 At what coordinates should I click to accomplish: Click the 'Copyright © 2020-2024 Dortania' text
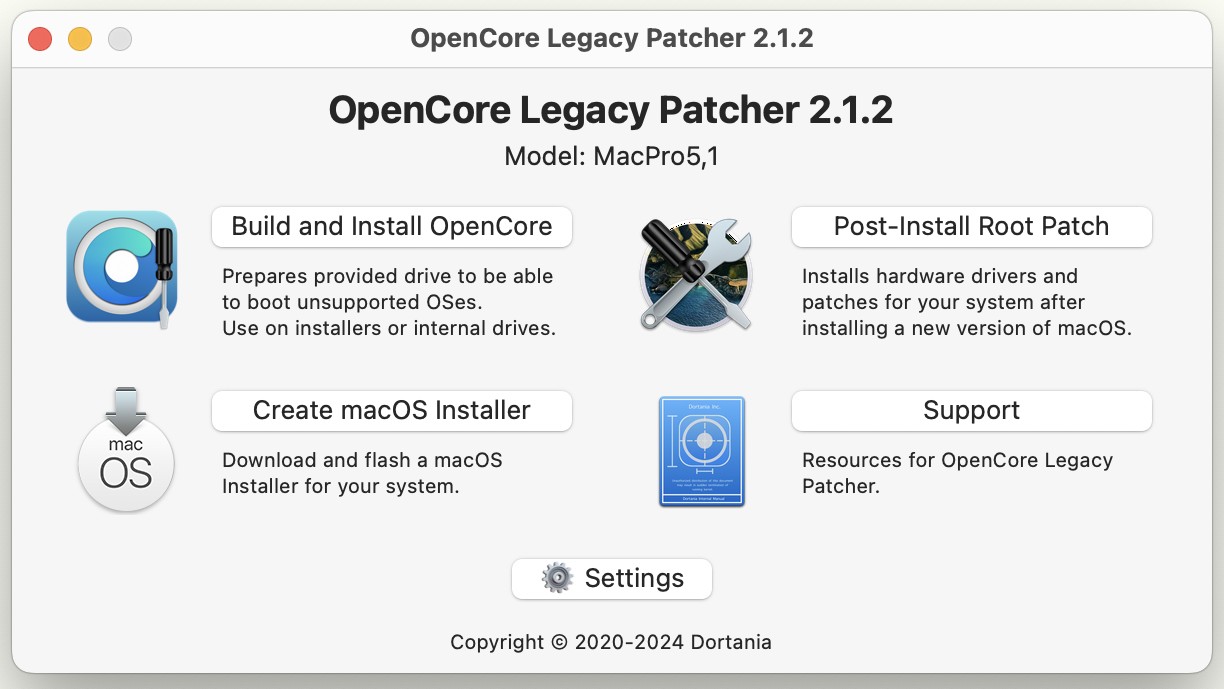pyautogui.click(x=611, y=642)
